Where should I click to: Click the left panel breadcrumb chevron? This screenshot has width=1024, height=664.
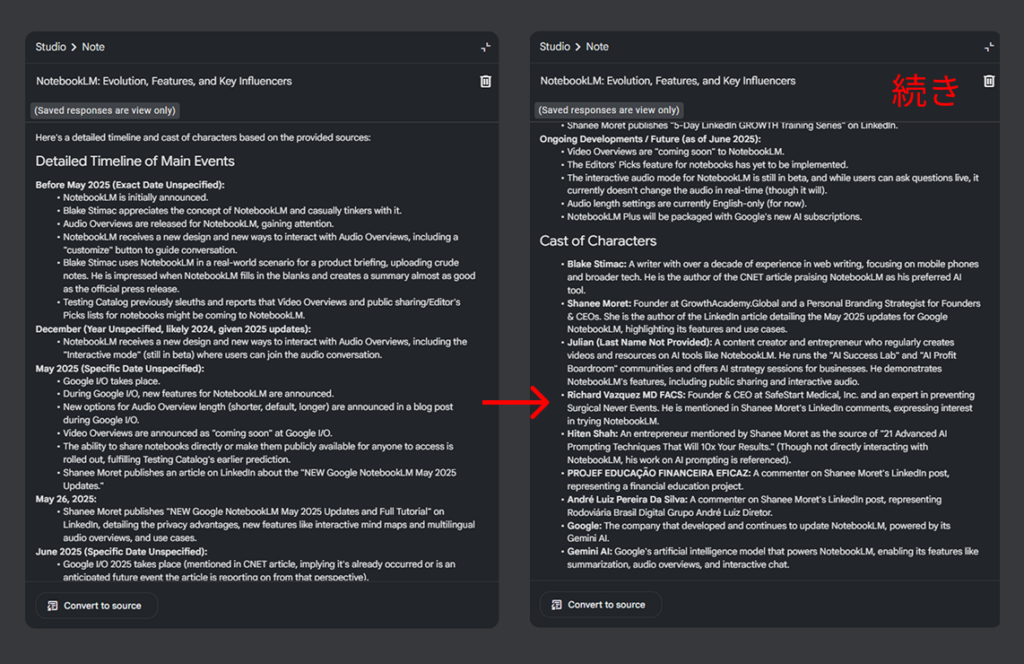[74, 47]
